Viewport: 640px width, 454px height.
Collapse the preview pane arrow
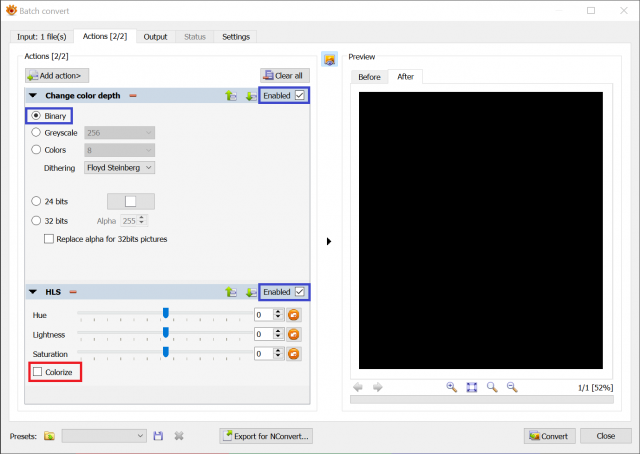(x=329, y=241)
